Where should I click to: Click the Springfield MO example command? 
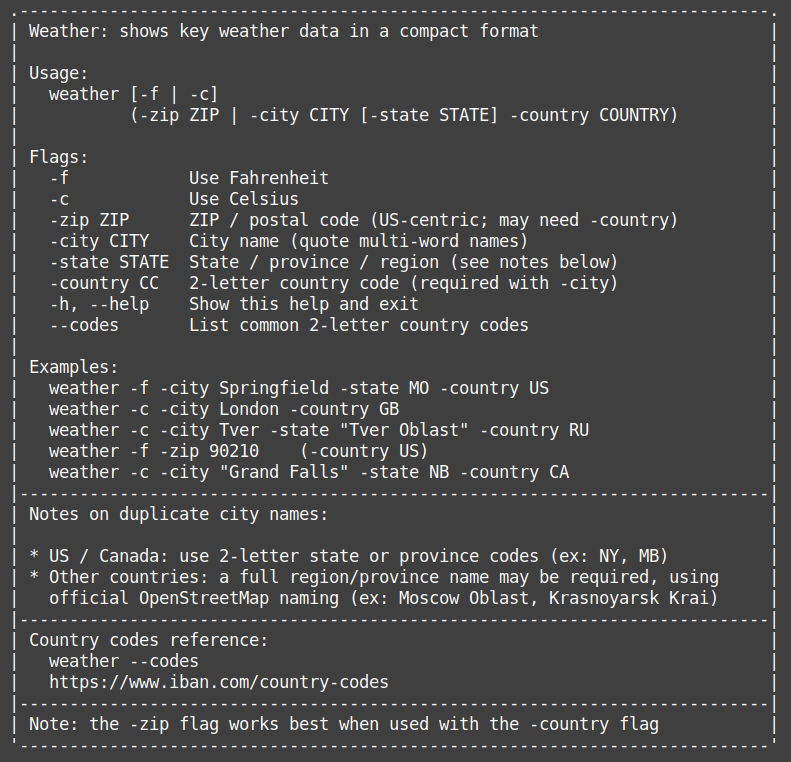tap(298, 388)
